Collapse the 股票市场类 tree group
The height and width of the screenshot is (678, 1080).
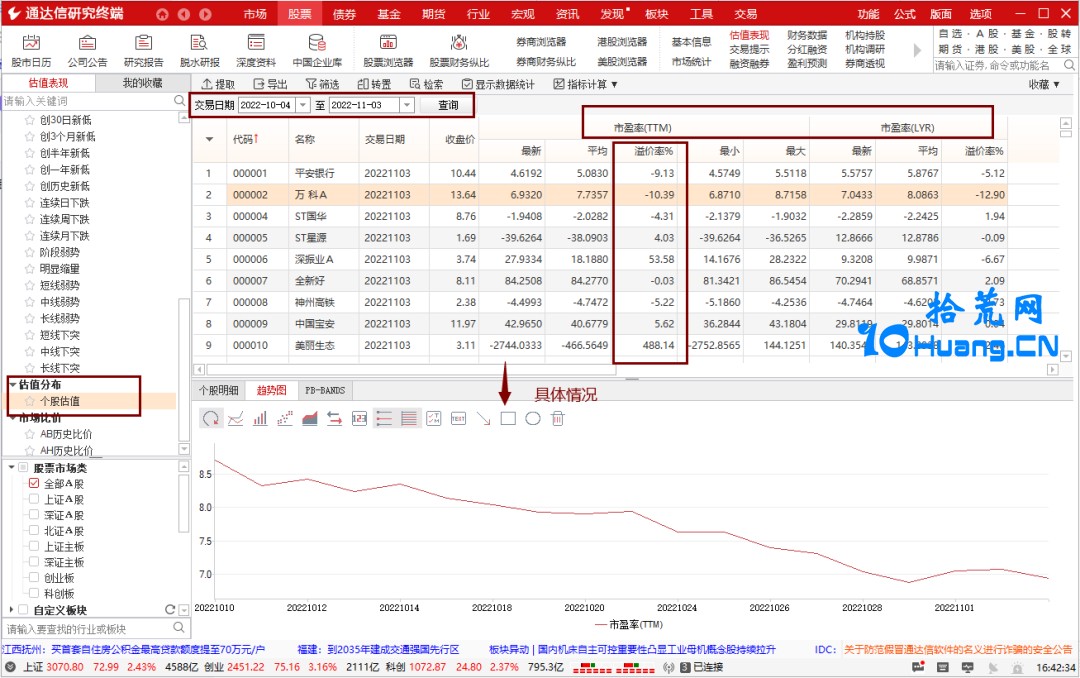click(12, 467)
